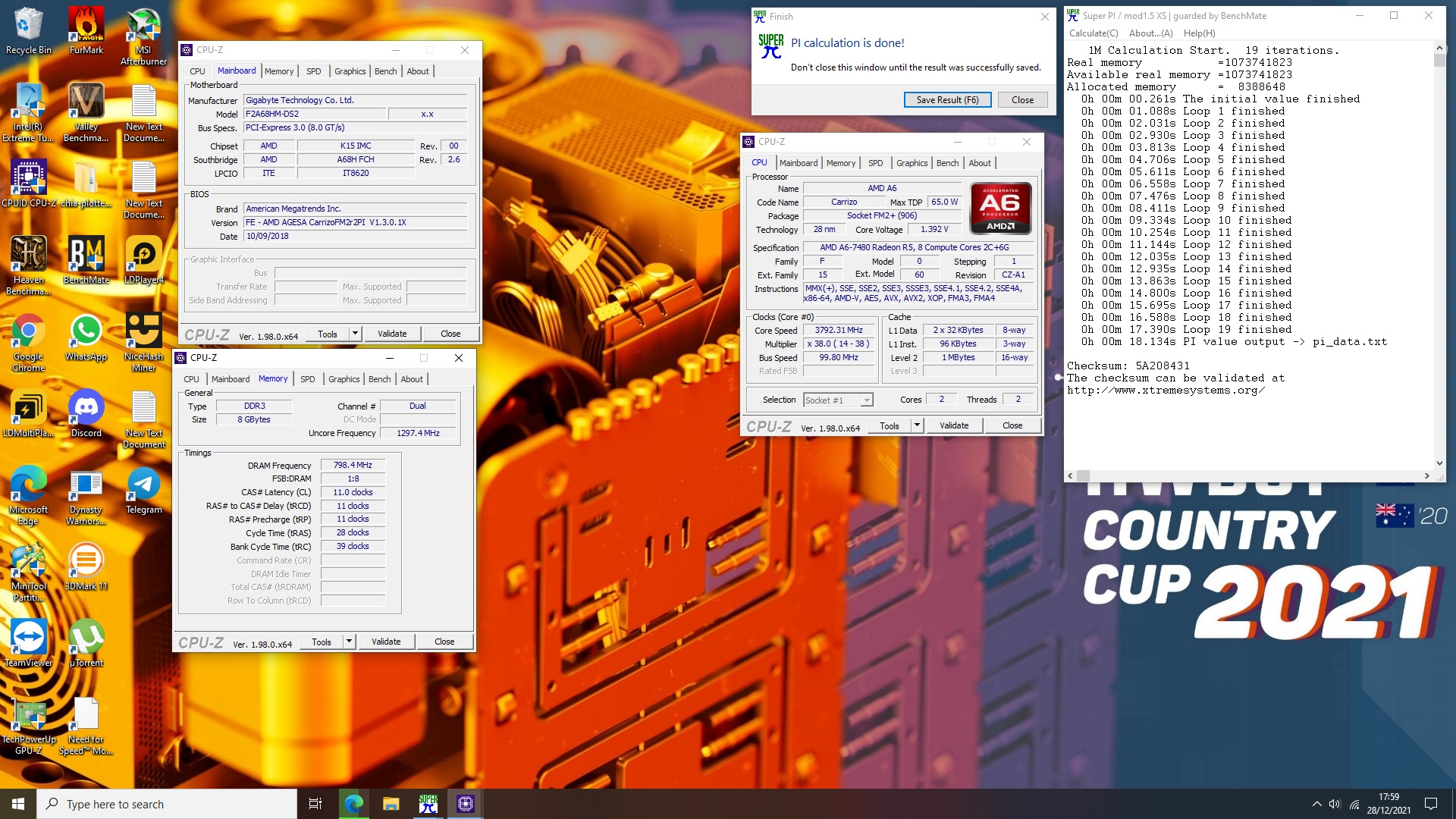The image size is (1456, 819).
Task: Click Super PI icon in taskbar
Action: (428, 804)
